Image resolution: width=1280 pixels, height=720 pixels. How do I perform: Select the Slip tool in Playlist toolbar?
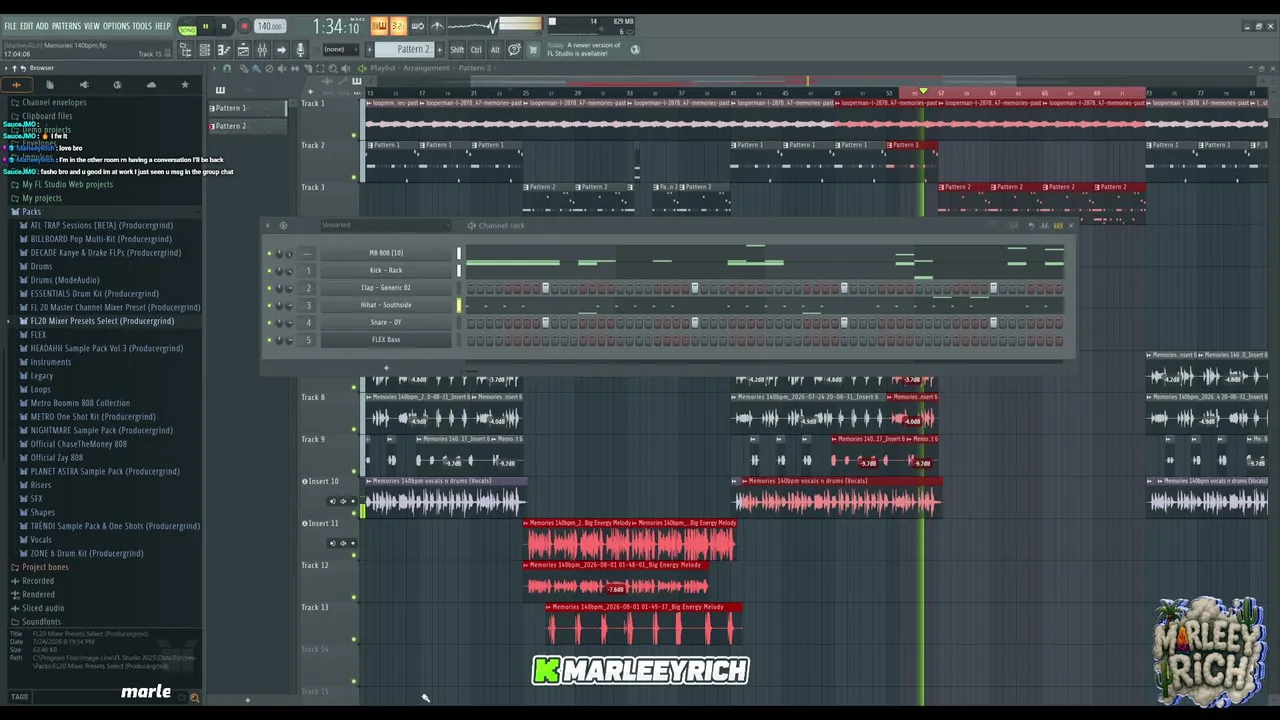[295, 68]
